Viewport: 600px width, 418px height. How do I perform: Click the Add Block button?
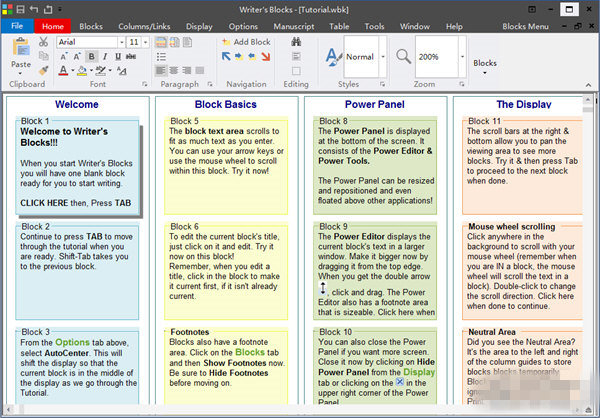click(246, 42)
